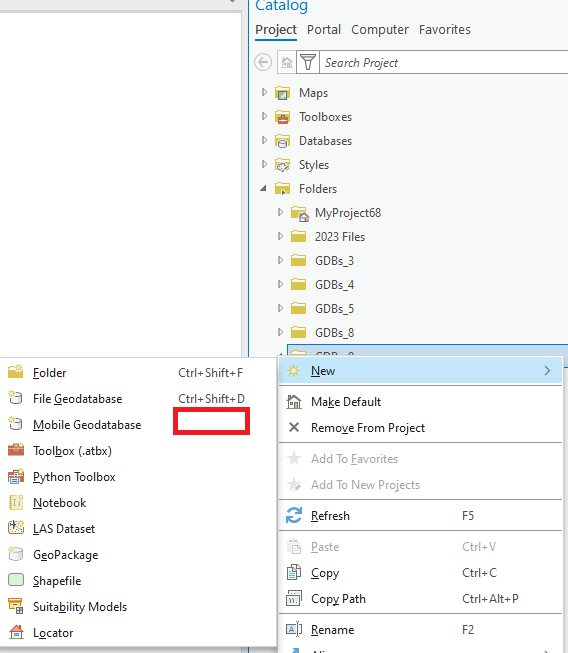568x653 pixels.
Task: Create a new GeoPackage
Action: 138,555
